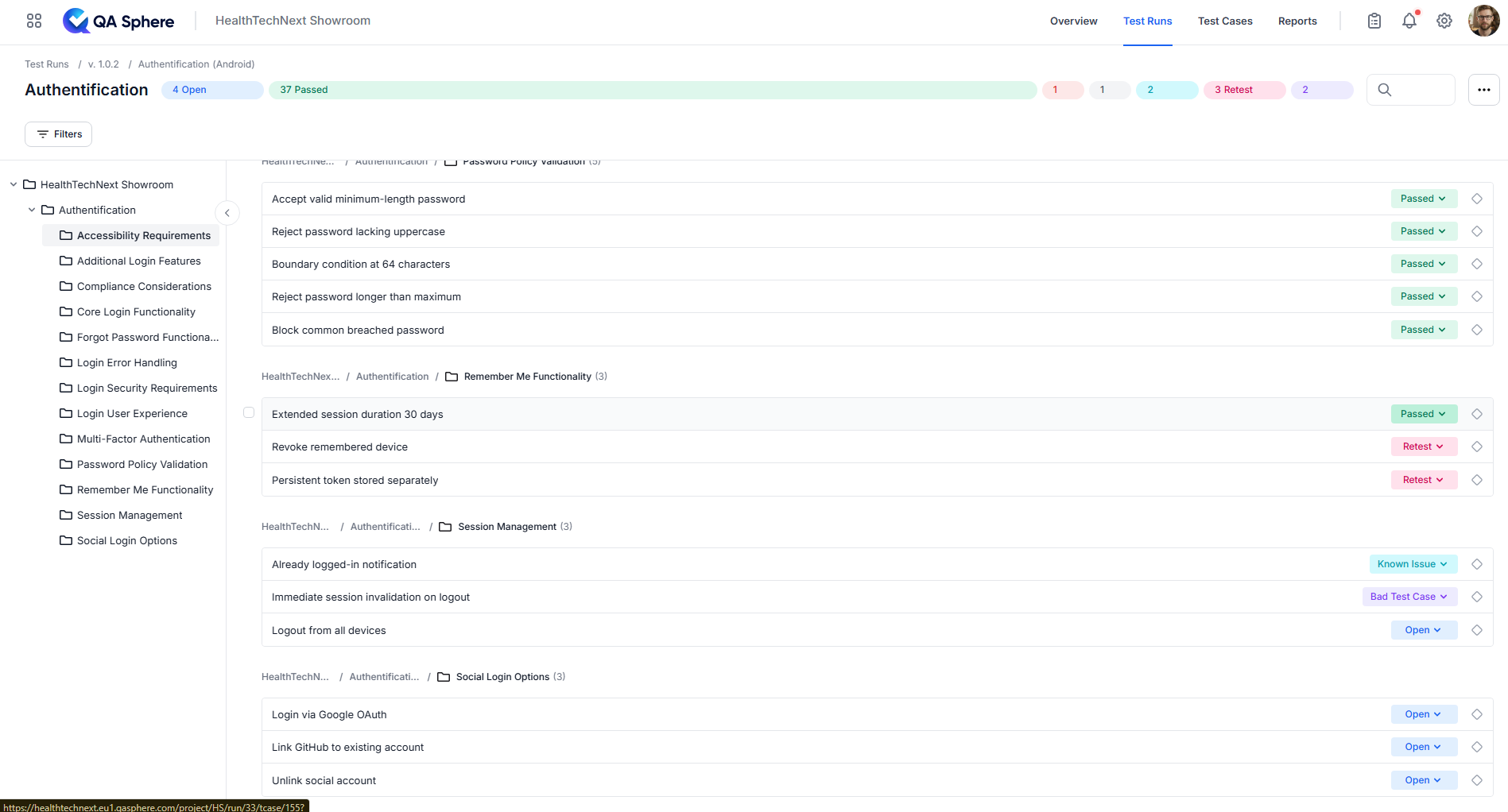Open Retest dropdown for Persistent token stored separately
The width and height of the screenshot is (1508, 812).
click(x=1424, y=480)
